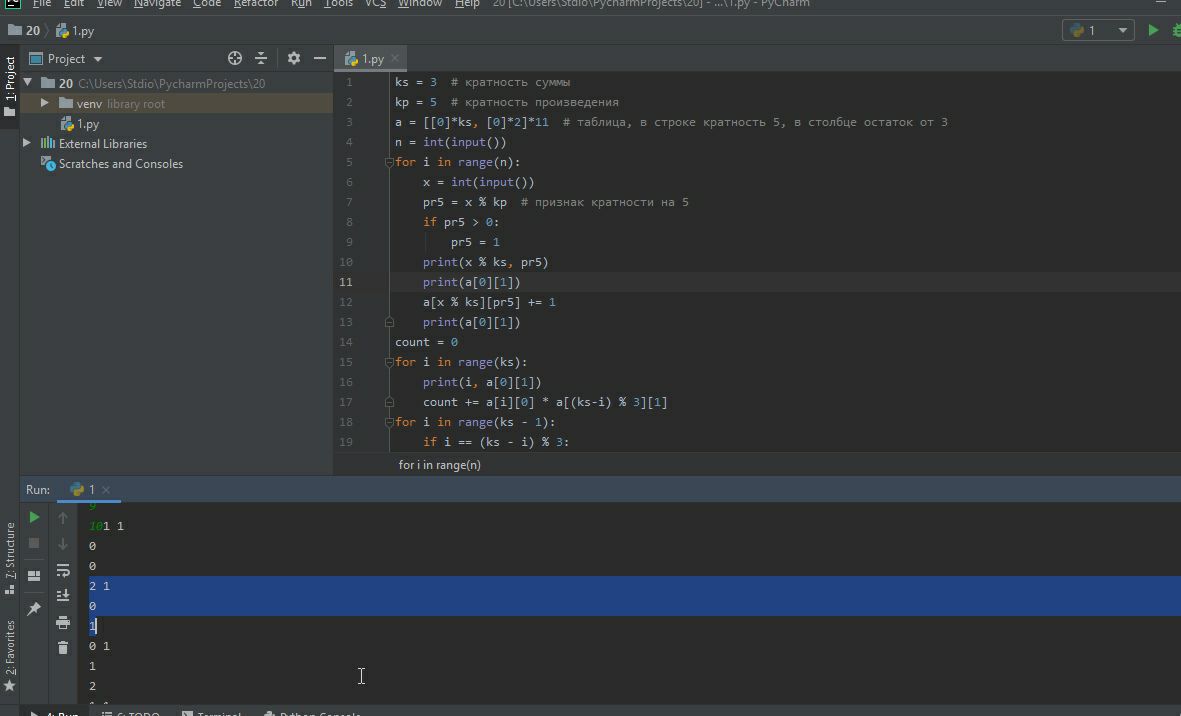
Task: Open the 2: Favorites side tab
Action: pos(10,655)
